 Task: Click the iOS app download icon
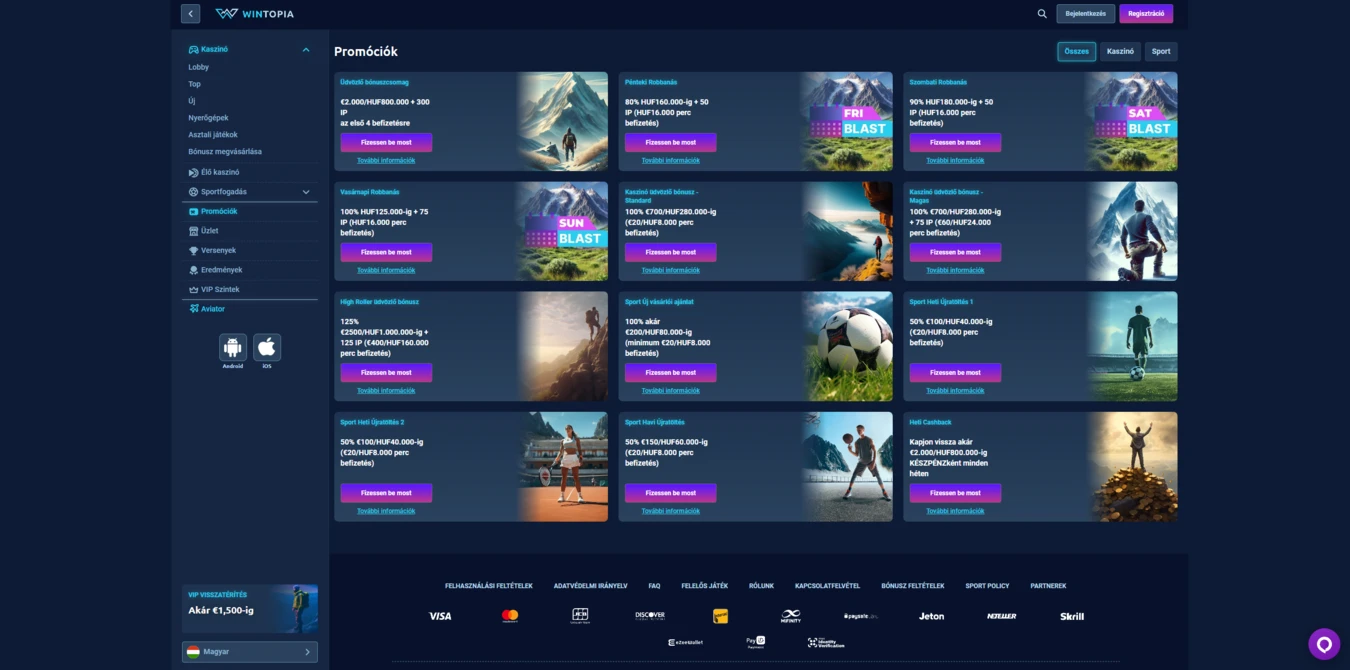[x=267, y=348]
